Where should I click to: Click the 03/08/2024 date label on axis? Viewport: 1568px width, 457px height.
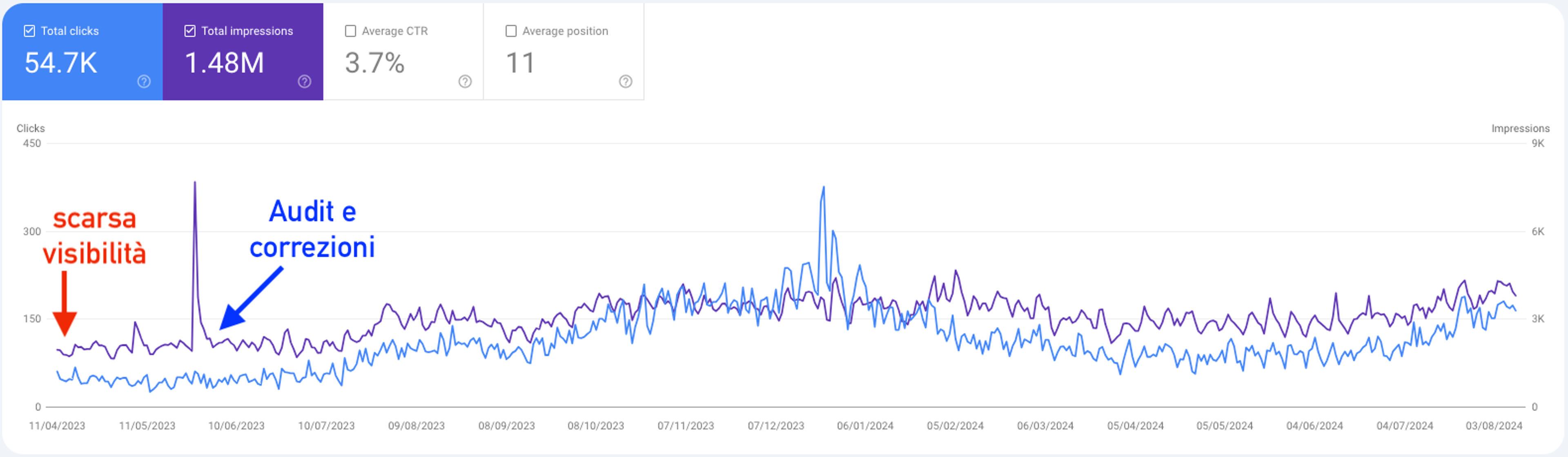pyautogui.click(x=1494, y=426)
